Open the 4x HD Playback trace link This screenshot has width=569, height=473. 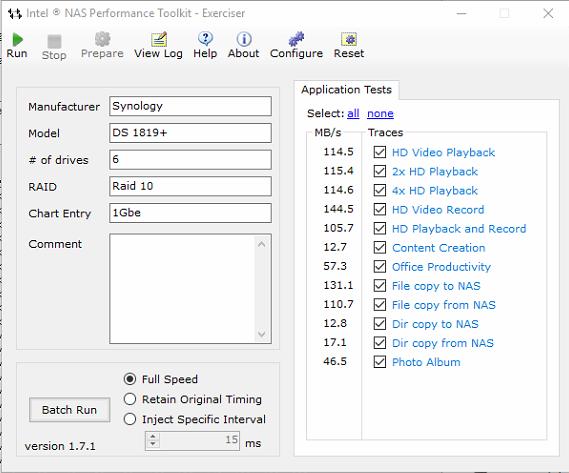tap(435, 190)
